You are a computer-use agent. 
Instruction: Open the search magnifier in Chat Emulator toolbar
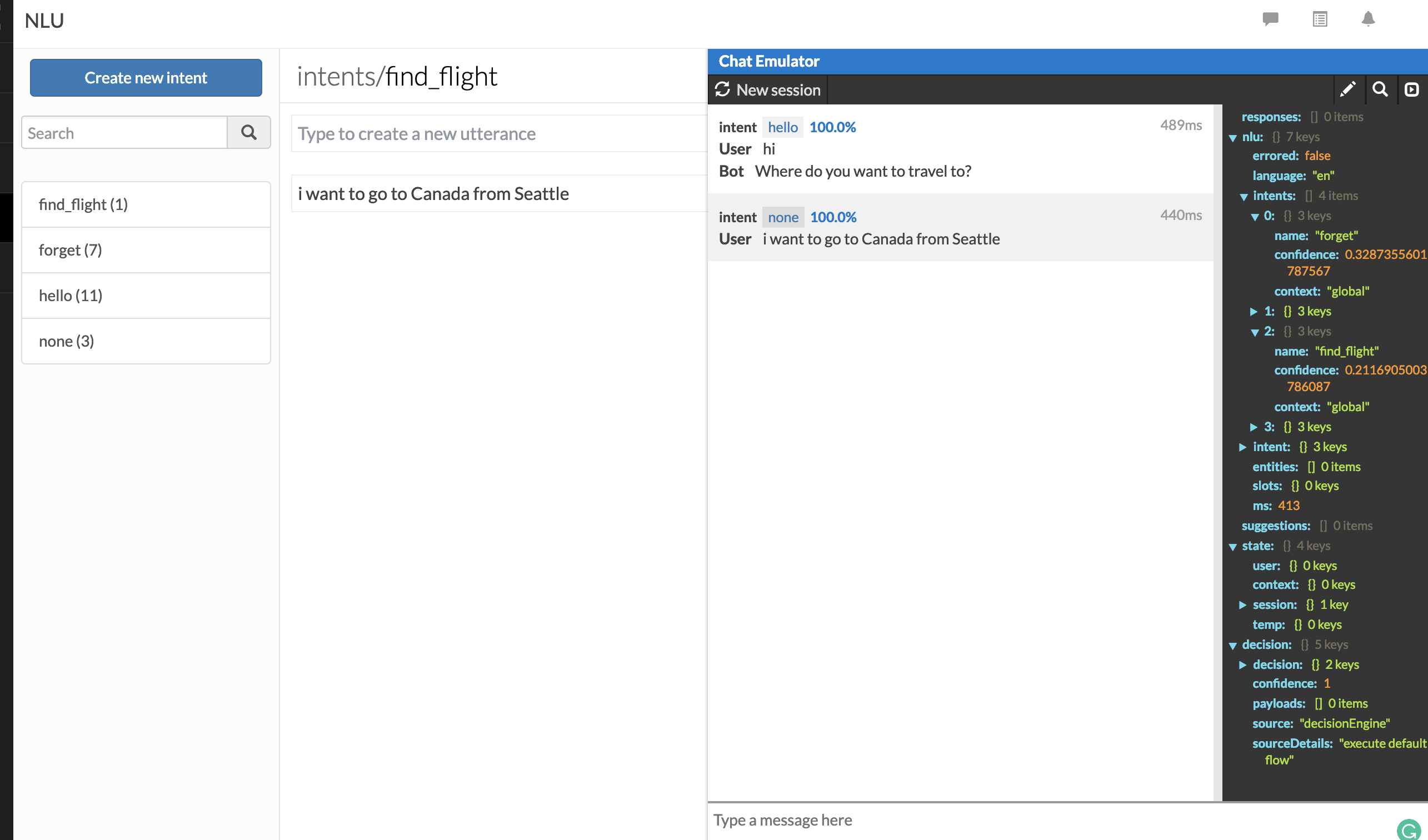tap(1380, 89)
